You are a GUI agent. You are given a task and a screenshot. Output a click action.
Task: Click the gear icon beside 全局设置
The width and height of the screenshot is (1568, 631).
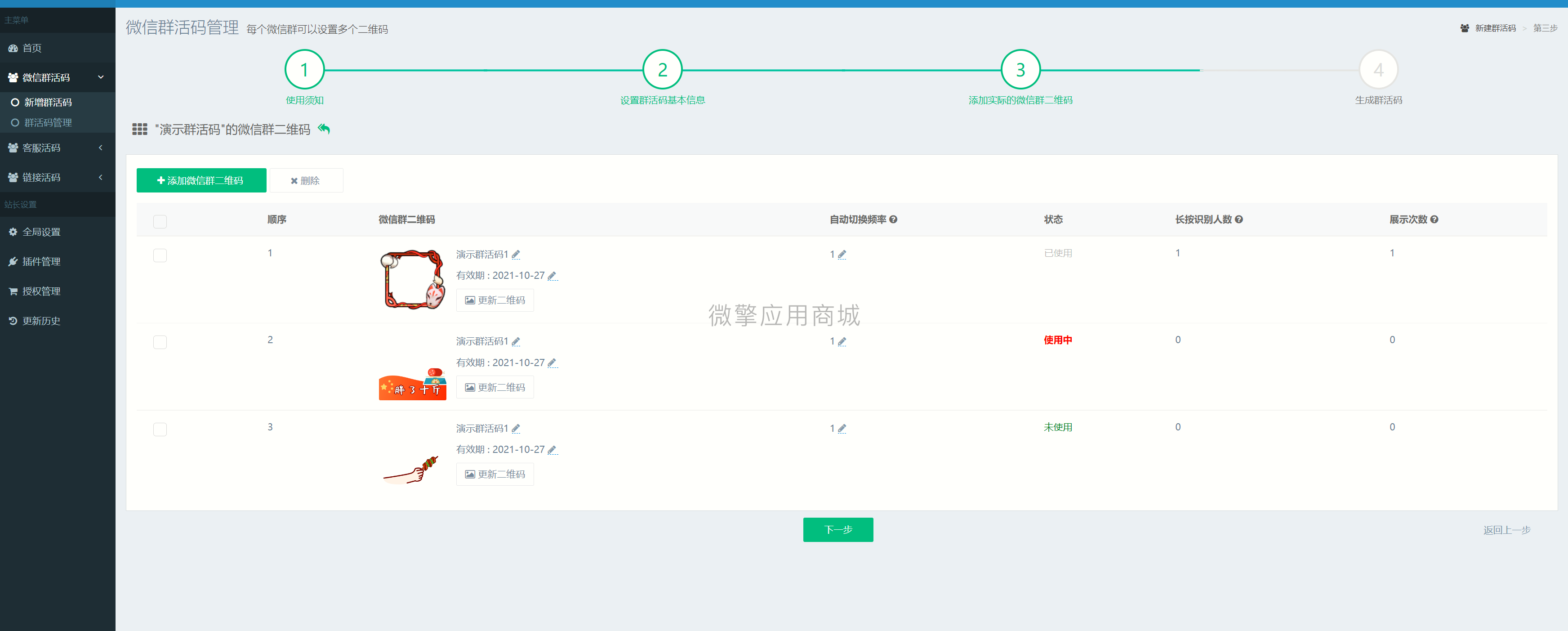pyautogui.click(x=13, y=232)
